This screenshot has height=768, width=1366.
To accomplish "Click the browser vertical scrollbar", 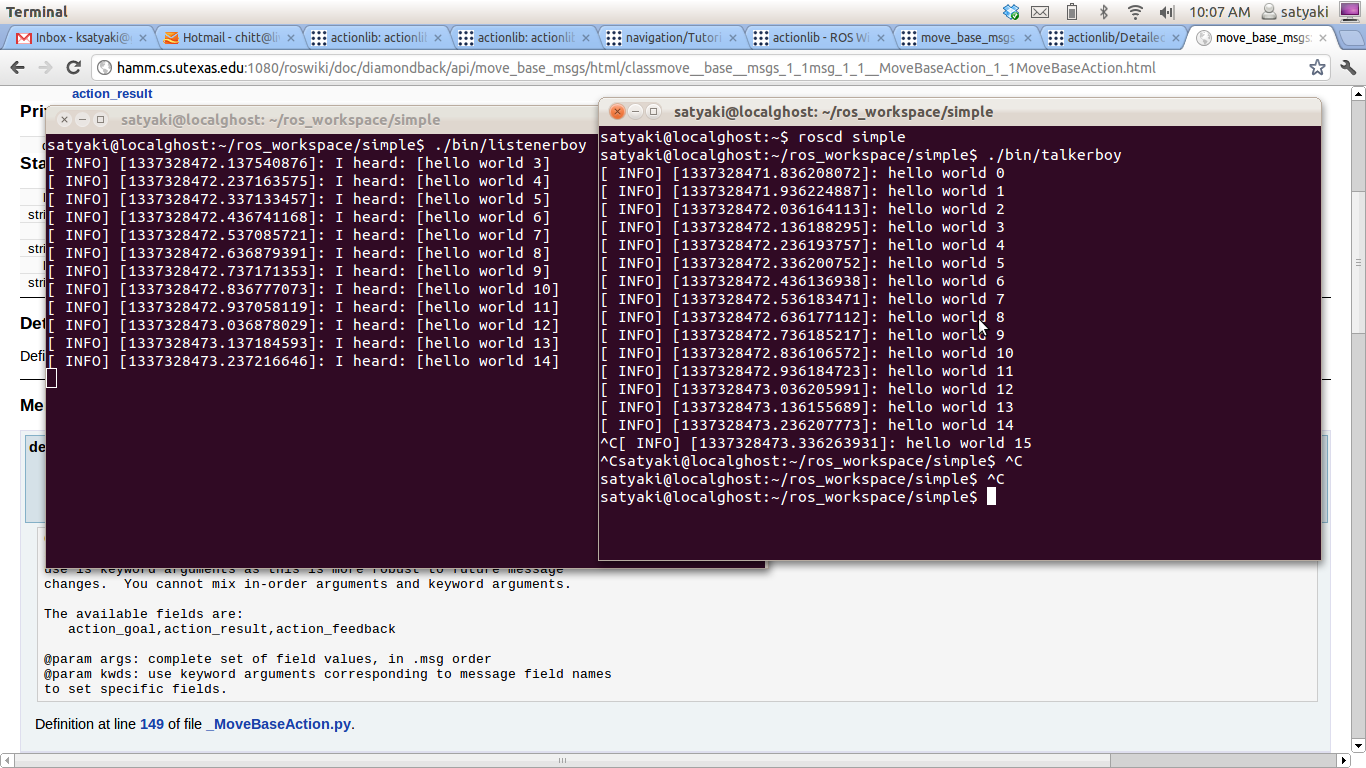I will pos(1357,260).
